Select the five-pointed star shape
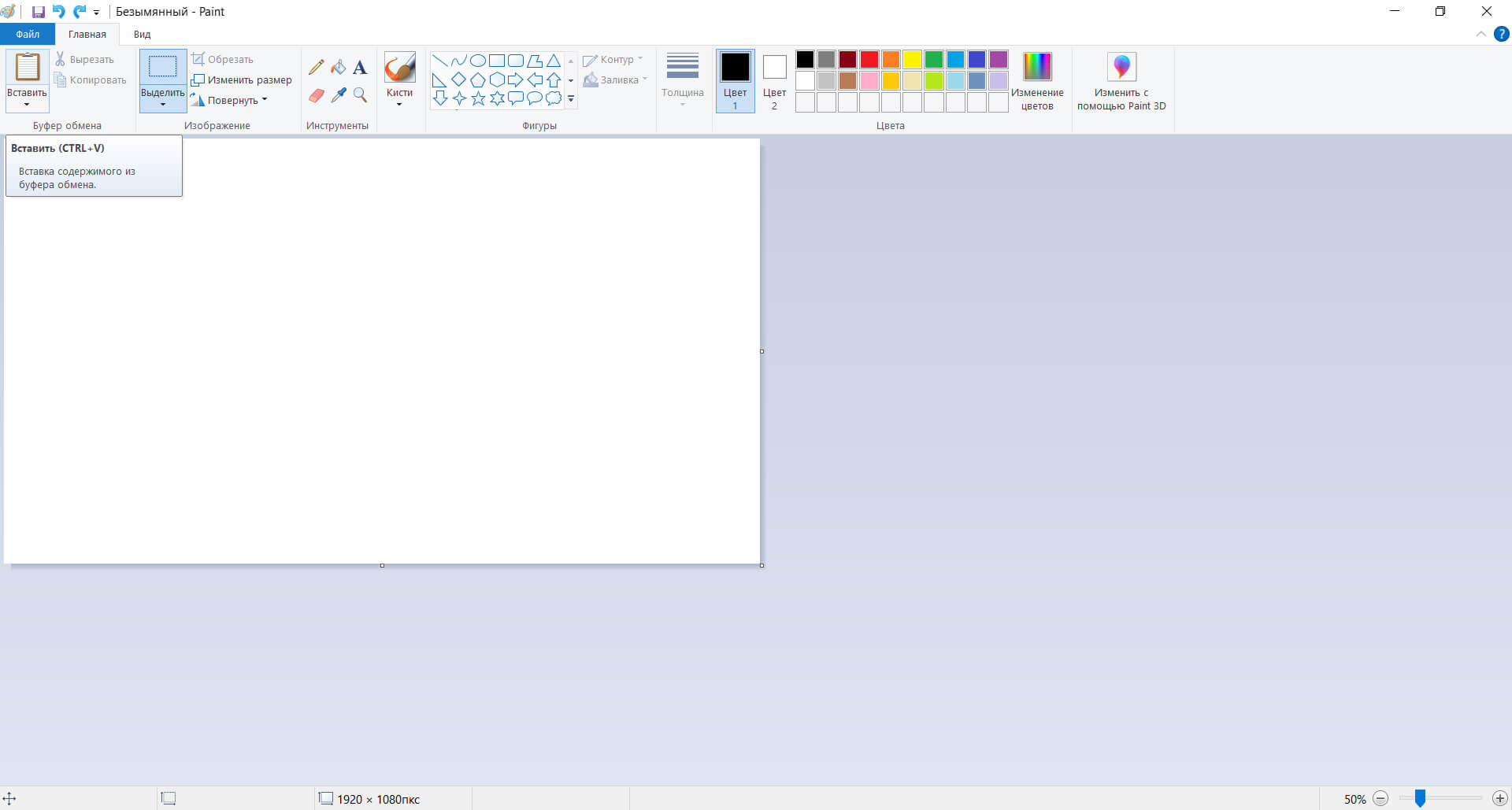This screenshot has height=810, width=1512. click(x=478, y=98)
